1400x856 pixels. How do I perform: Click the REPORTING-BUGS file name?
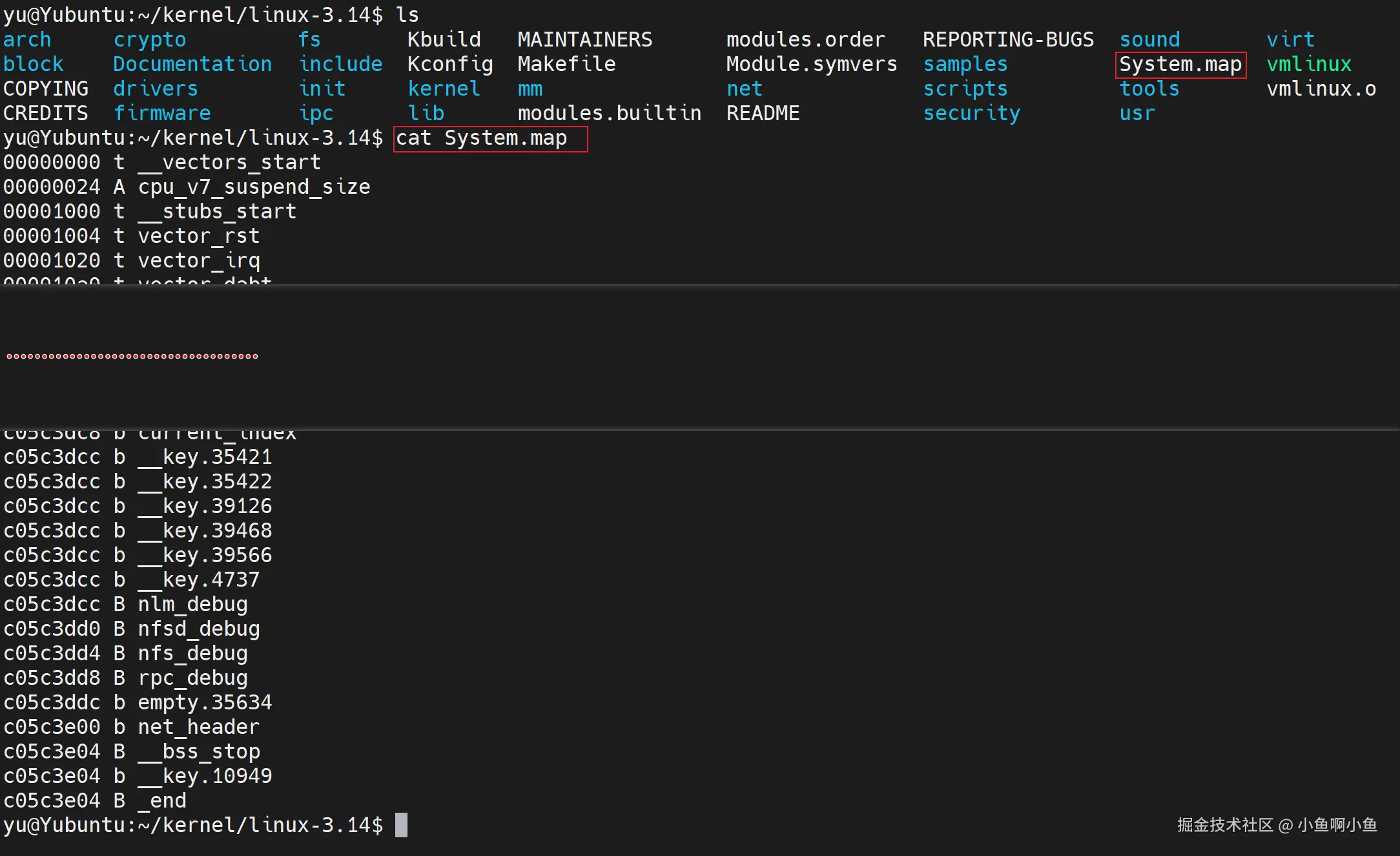(1007, 40)
